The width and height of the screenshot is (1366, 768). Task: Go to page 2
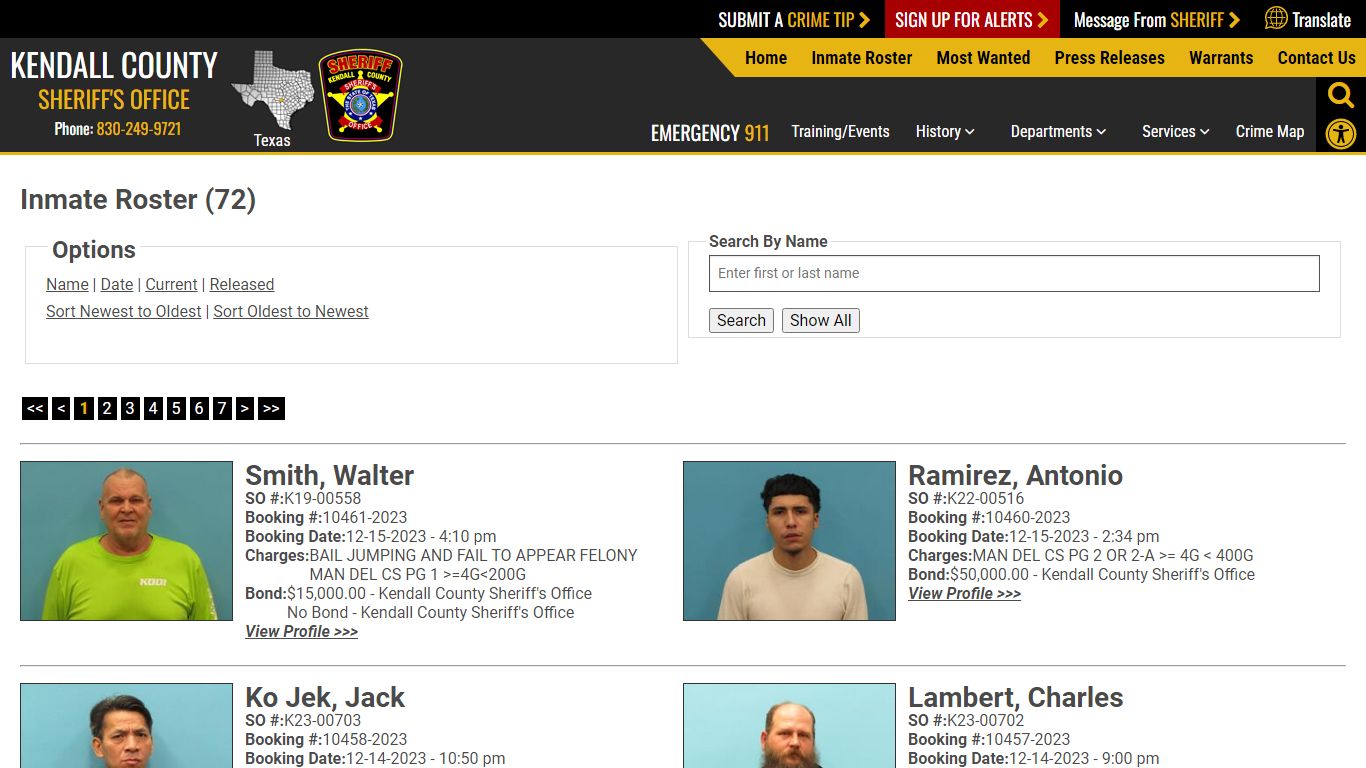107,408
